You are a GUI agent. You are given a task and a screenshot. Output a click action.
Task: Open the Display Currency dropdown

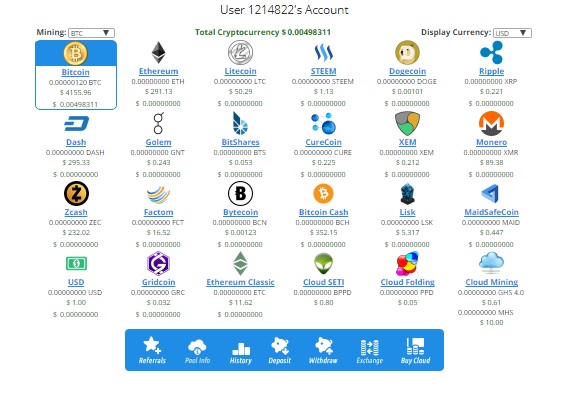coord(513,33)
